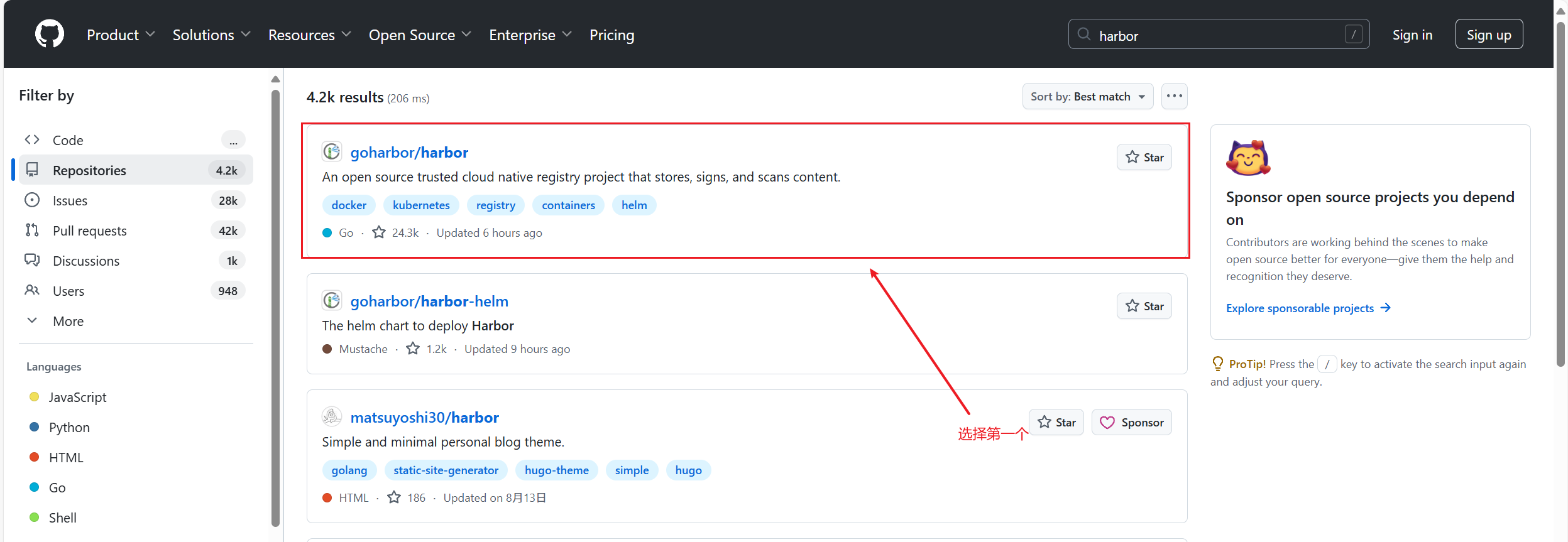
Task: Click the 186 star icon for matsuyoshi30/harbor
Action: [x=394, y=497]
